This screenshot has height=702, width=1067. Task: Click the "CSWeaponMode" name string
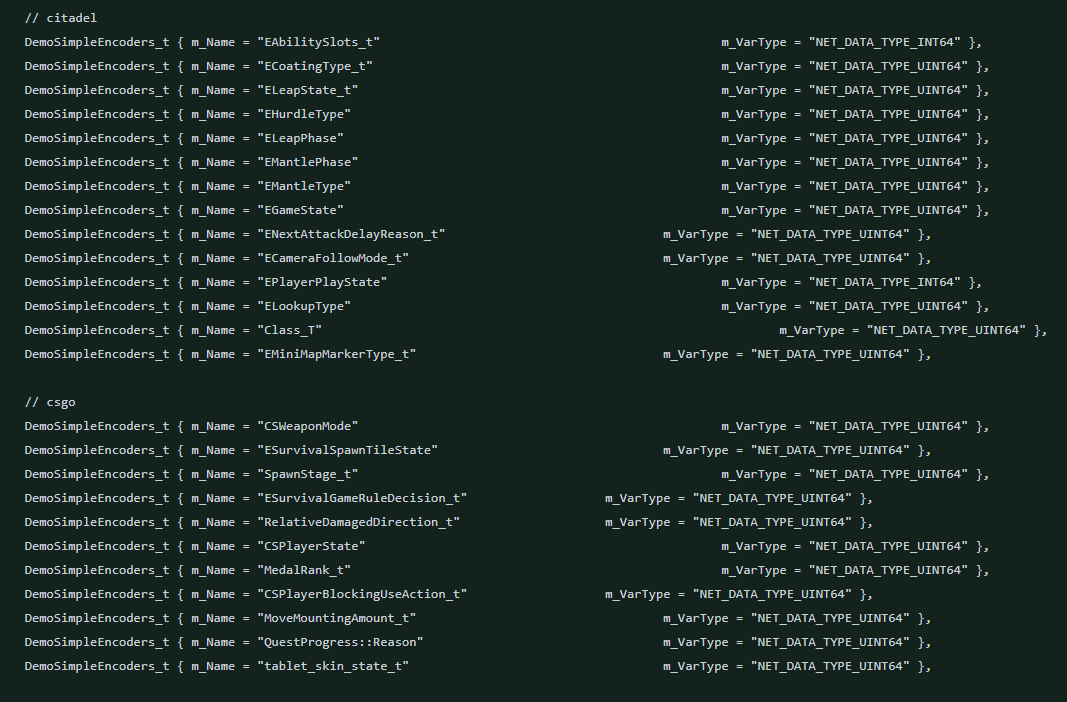tap(307, 426)
